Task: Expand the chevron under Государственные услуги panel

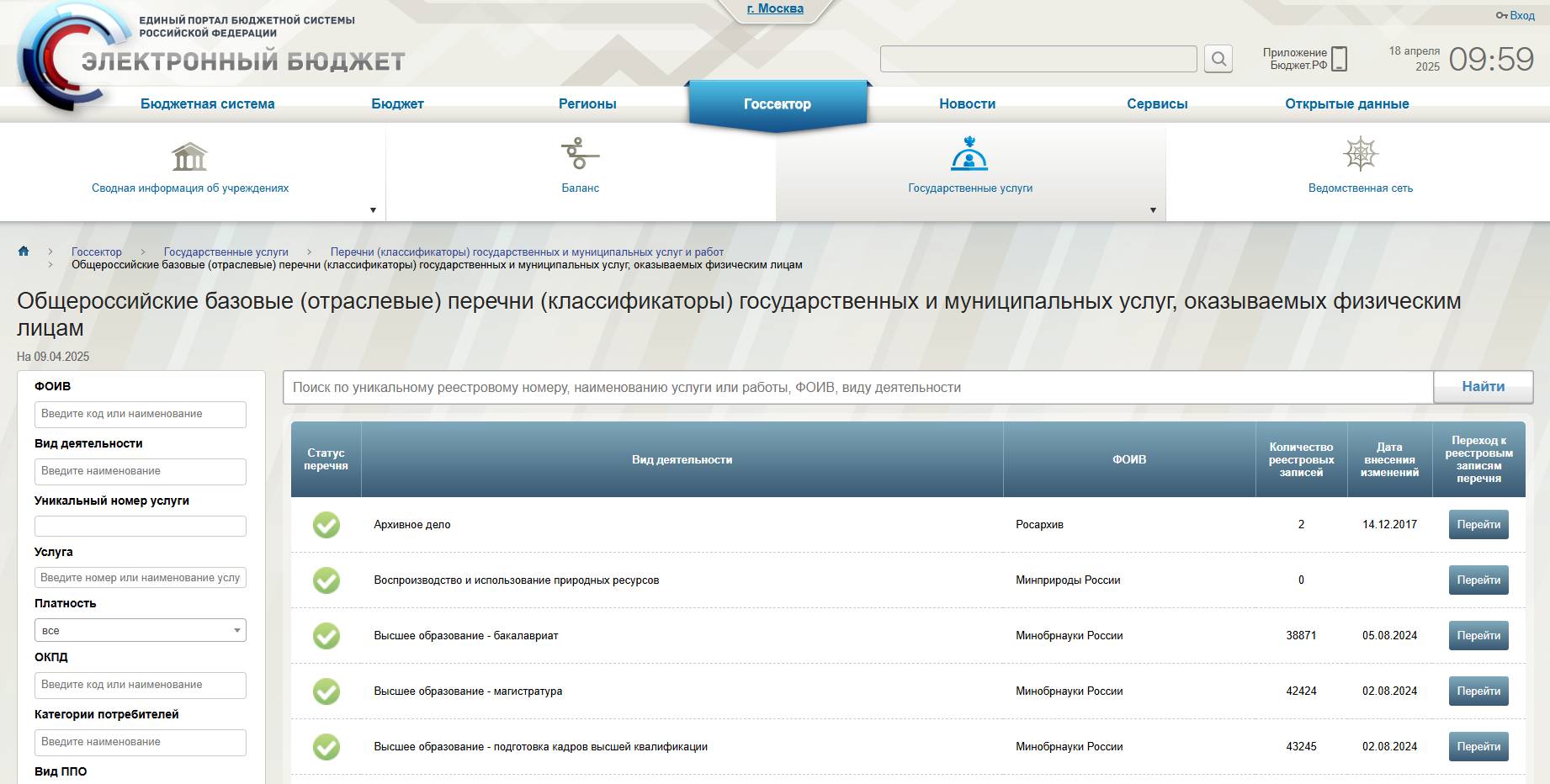Action: pyautogui.click(x=1153, y=209)
